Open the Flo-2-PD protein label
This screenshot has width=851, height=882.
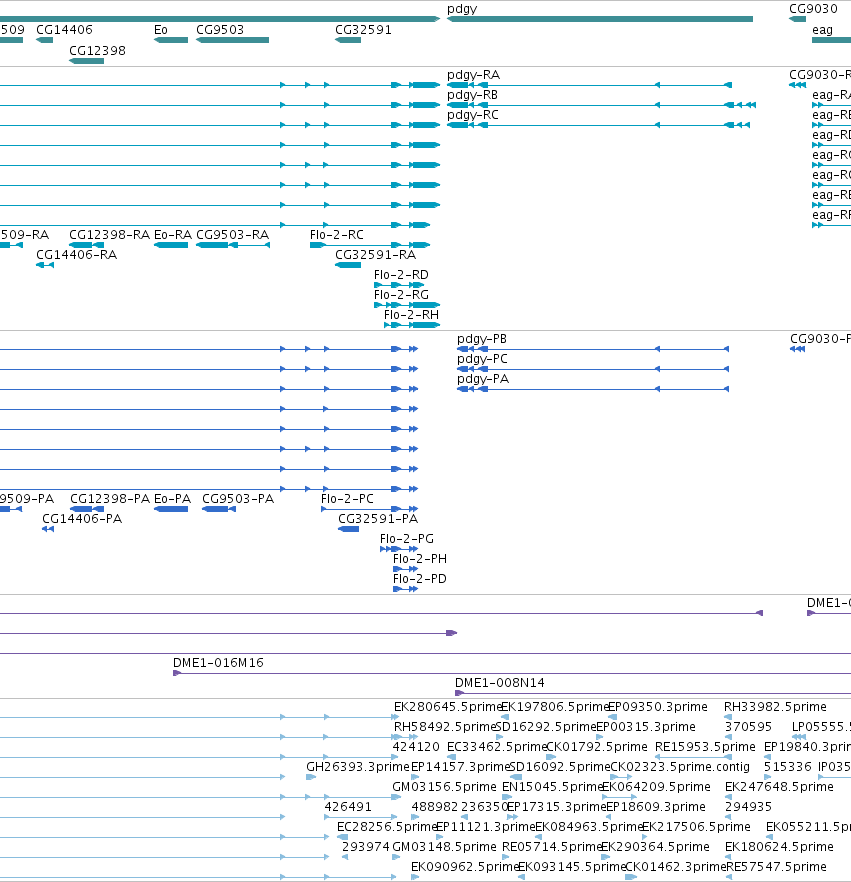pos(420,578)
